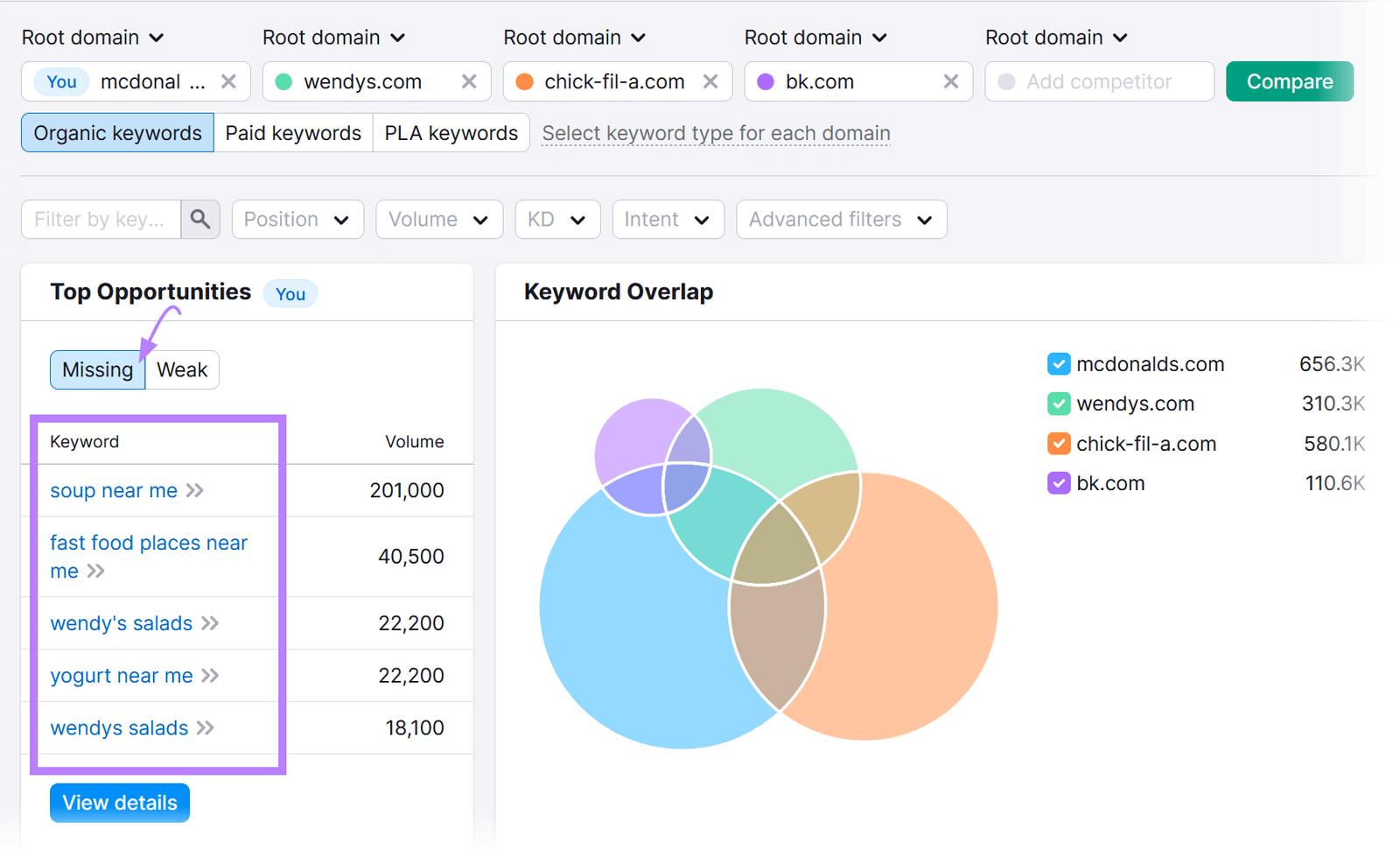
Task: Click the double-chevron icon beside wendy's salads
Action: click(x=210, y=623)
